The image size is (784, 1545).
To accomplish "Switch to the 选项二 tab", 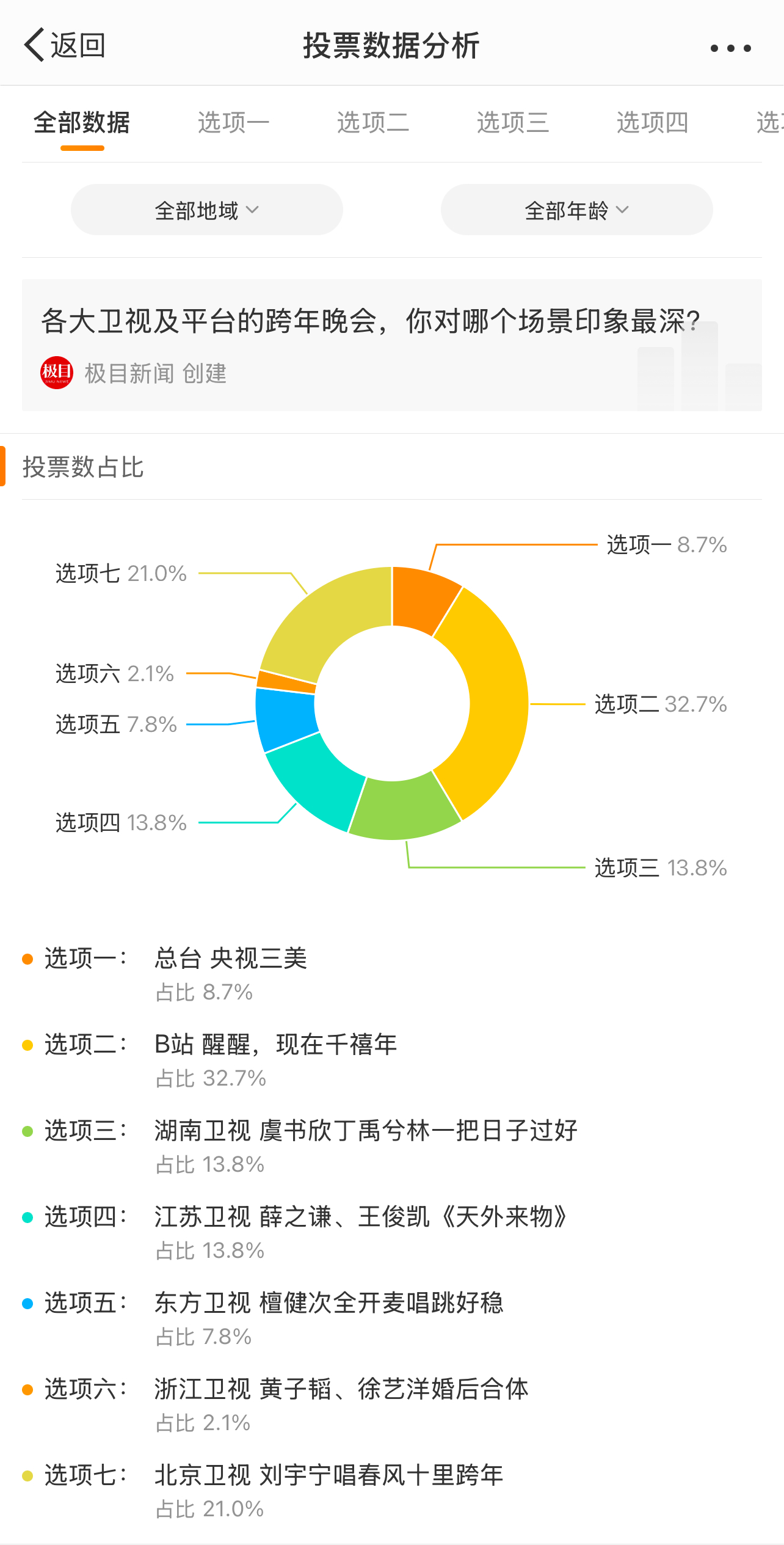I will (373, 123).
